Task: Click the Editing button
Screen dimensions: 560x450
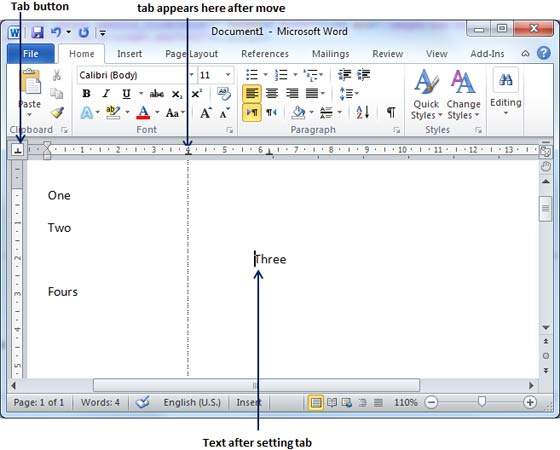Action: [505, 93]
